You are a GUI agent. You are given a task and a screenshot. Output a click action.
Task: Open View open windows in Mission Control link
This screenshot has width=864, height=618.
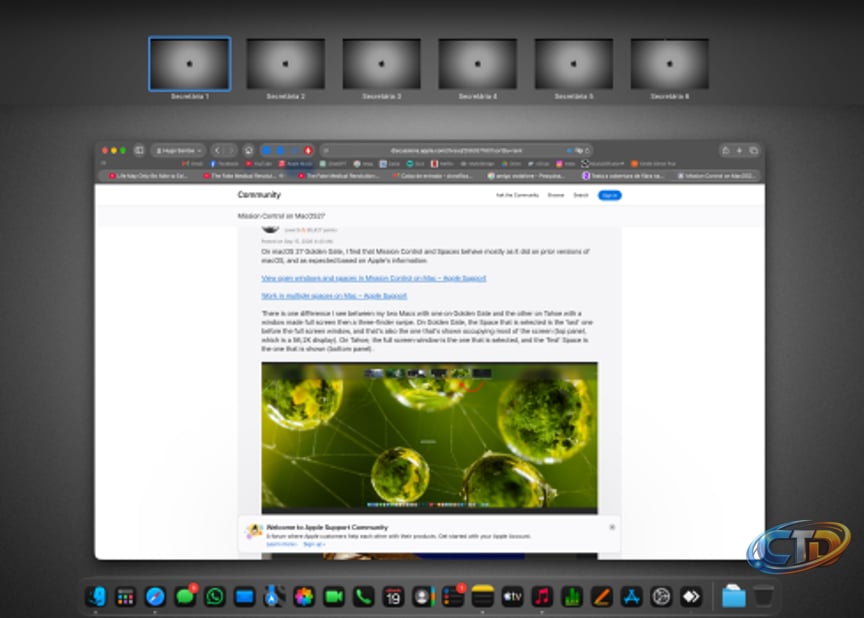pos(374,278)
